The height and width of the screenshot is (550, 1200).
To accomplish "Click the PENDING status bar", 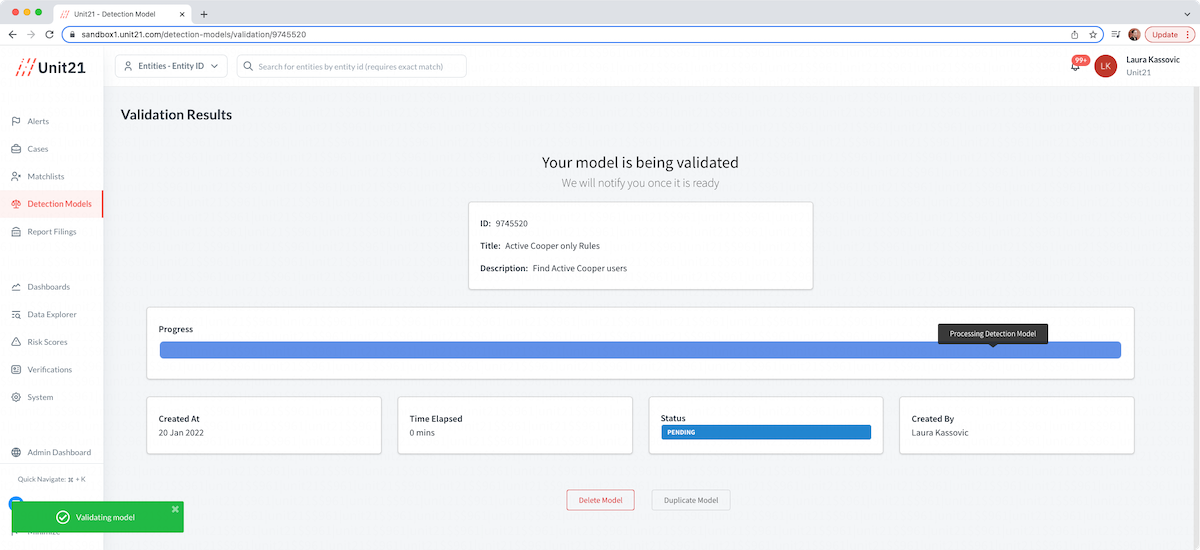I will point(766,432).
